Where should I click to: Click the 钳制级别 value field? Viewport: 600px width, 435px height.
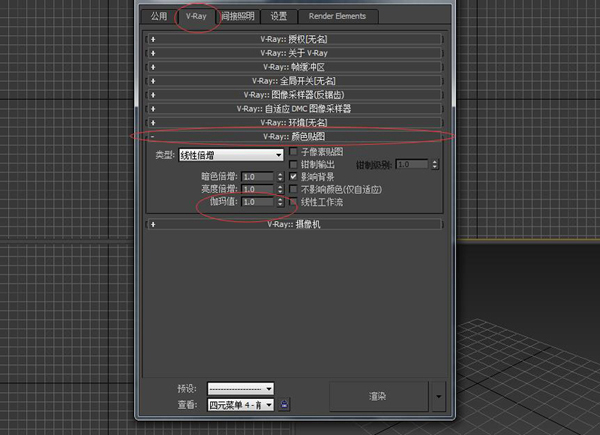[412, 165]
